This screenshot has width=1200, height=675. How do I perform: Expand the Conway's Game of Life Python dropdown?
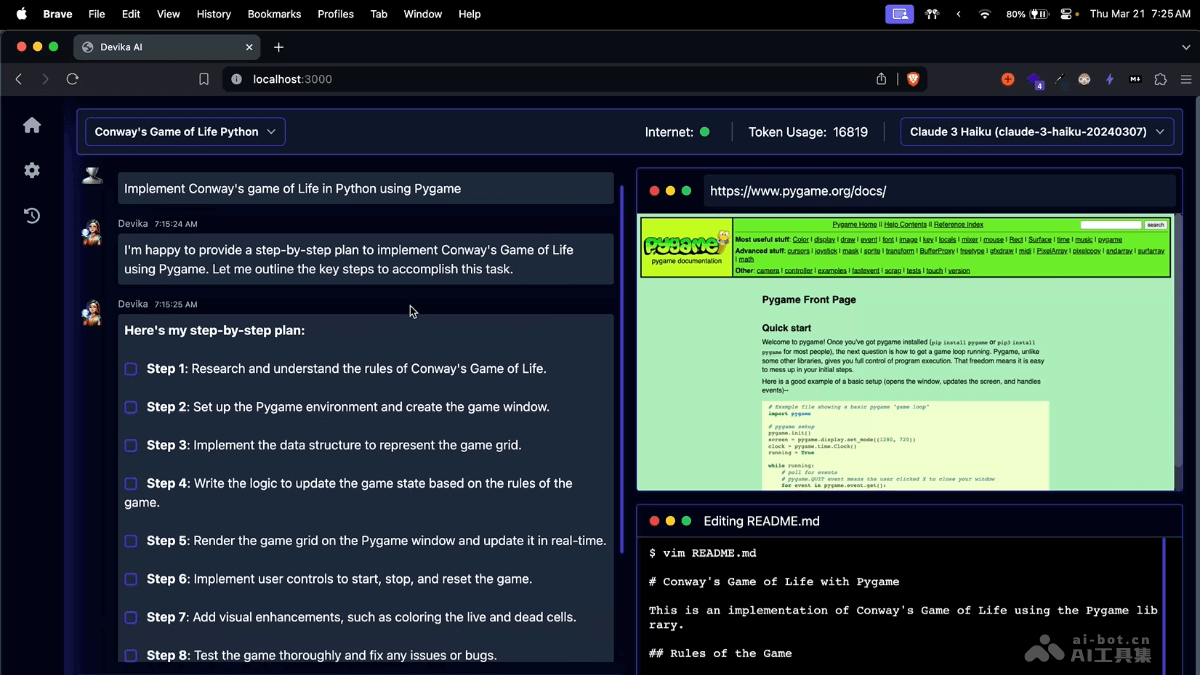click(x=185, y=132)
